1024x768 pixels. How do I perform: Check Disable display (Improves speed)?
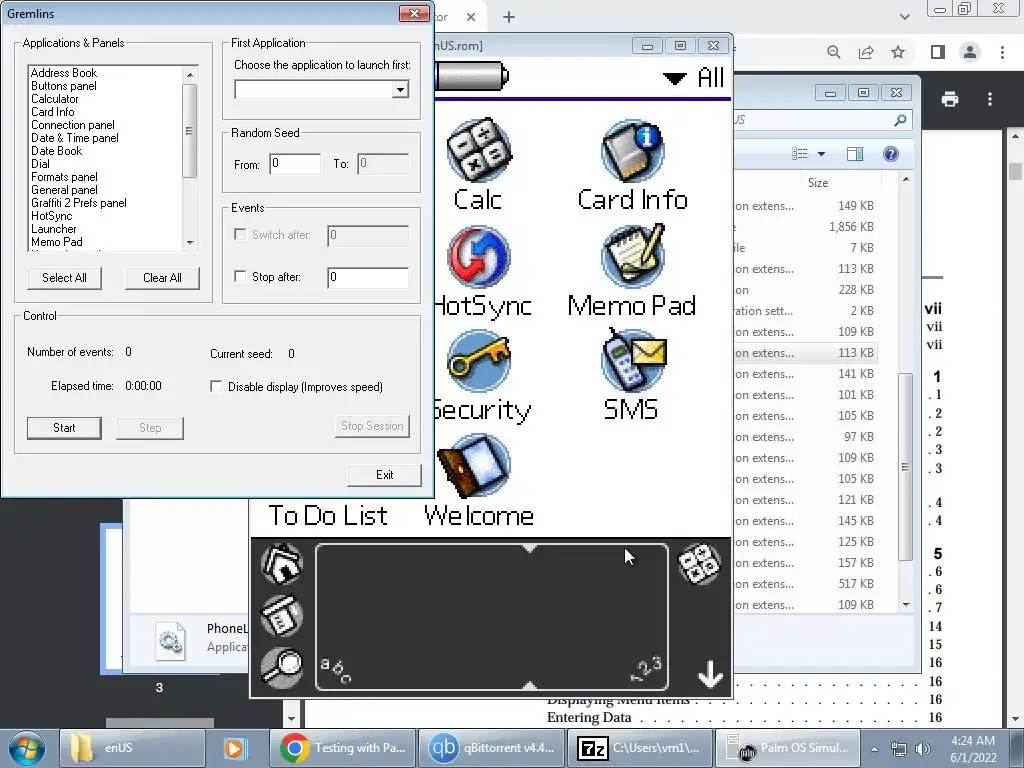click(216, 387)
